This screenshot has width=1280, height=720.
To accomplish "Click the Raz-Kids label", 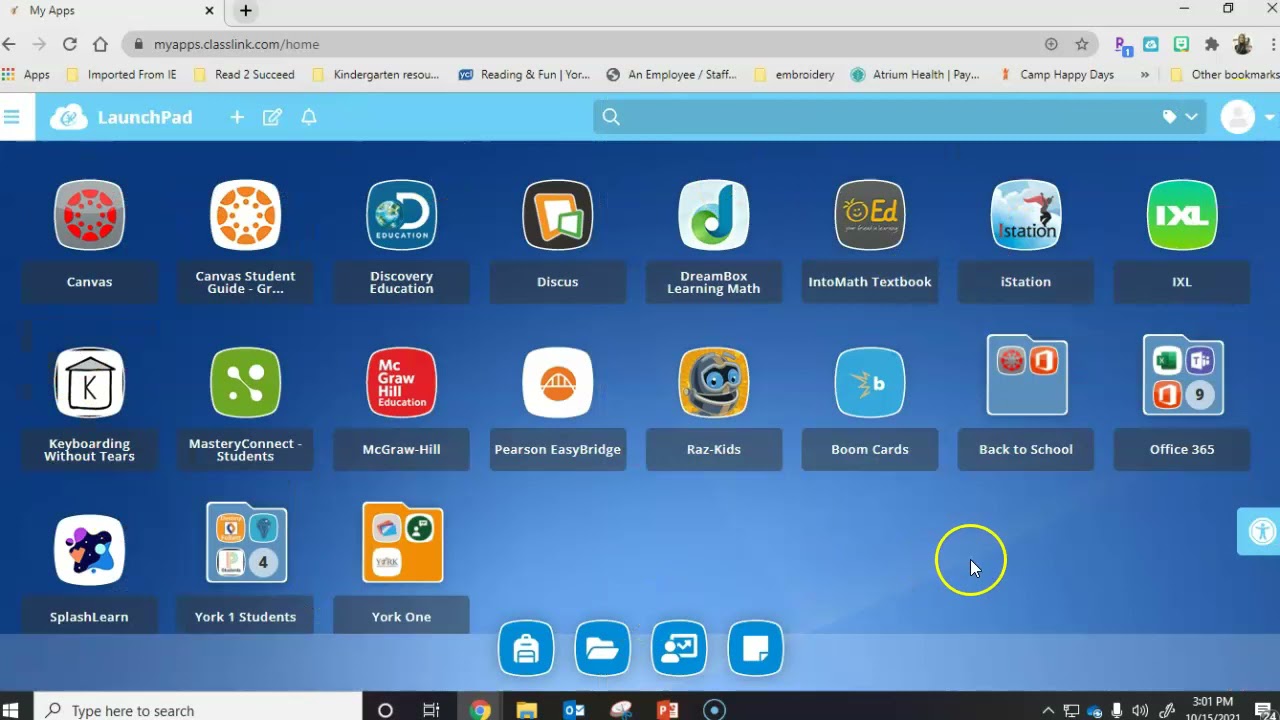I will pos(713,450).
